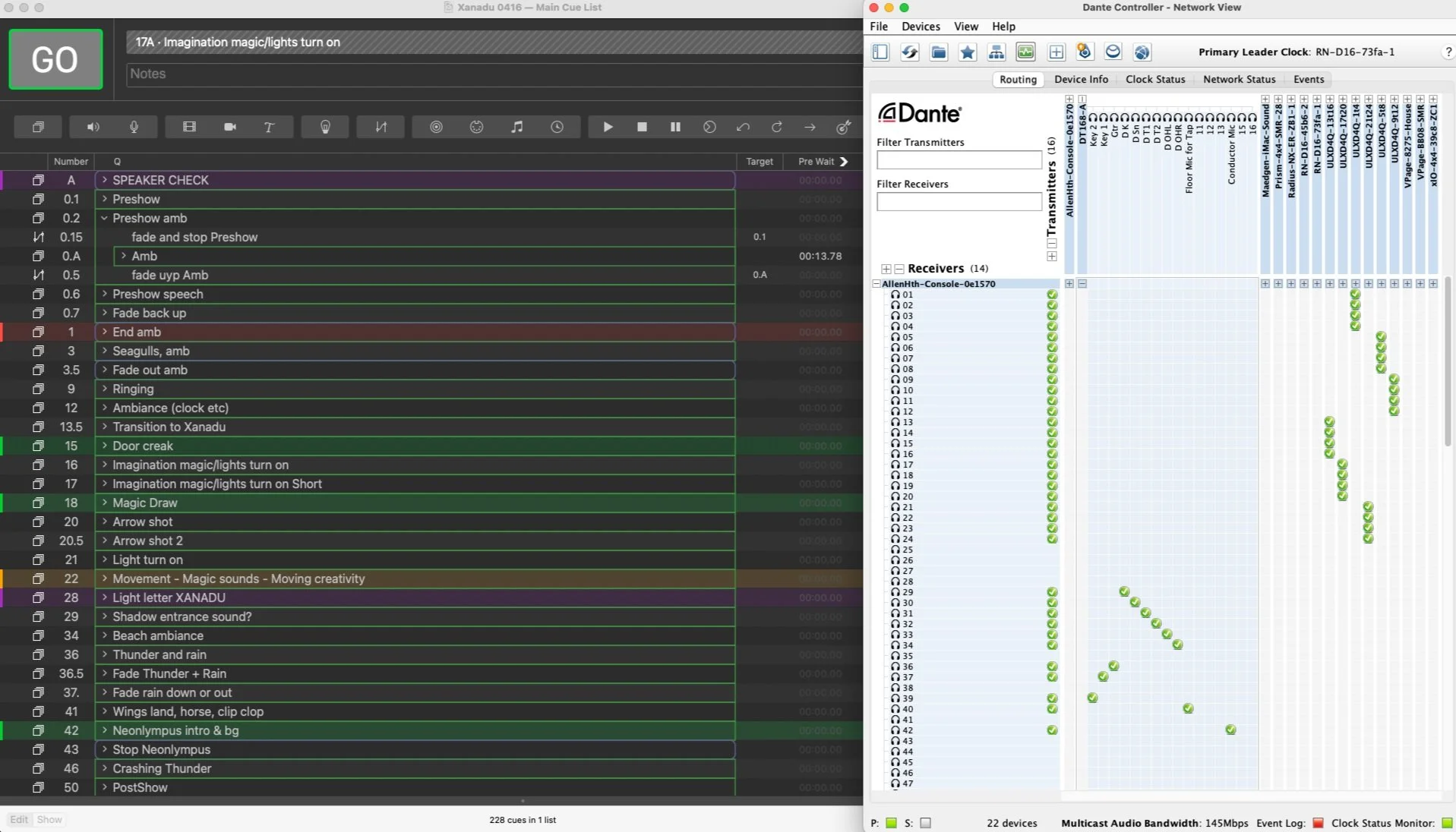The image size is (1456, 832).
Task: Add a Fade cue from the toolbar
Action: click(381, 127)
